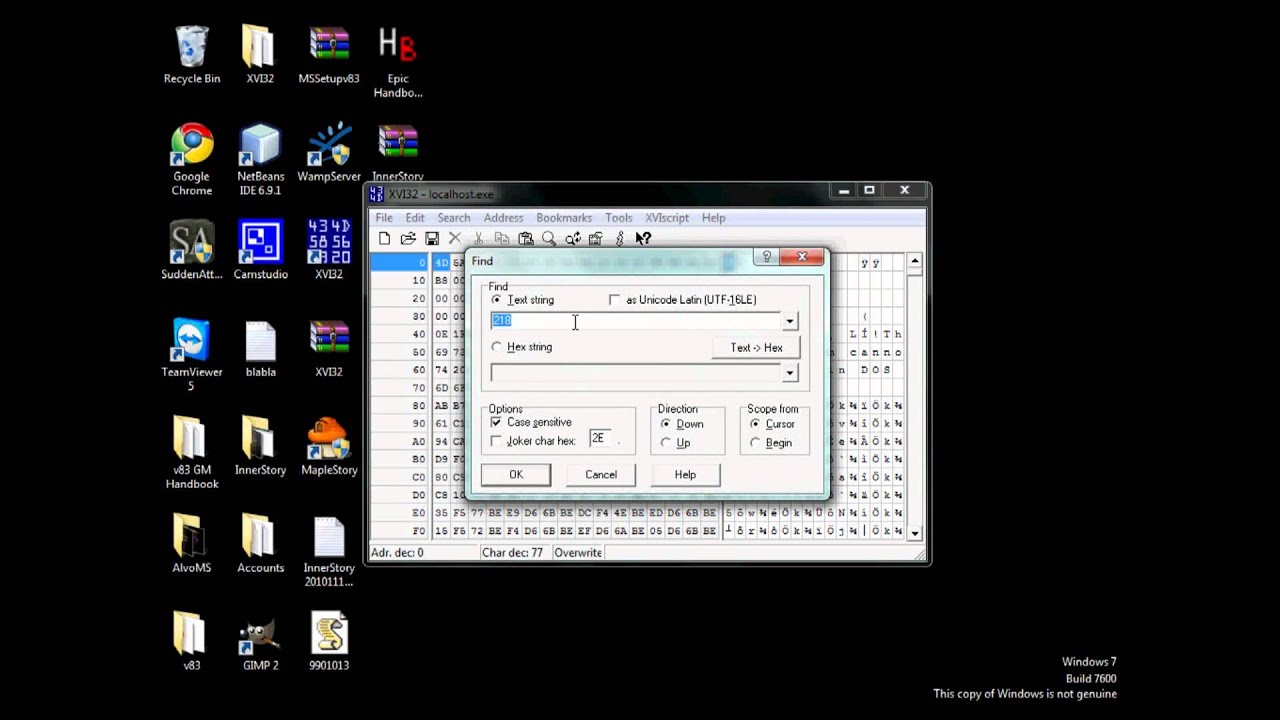This screenshot has width=1280, height=720.
Task: Click 'Overwrite' in the status bar
Action: click(578, 553)
